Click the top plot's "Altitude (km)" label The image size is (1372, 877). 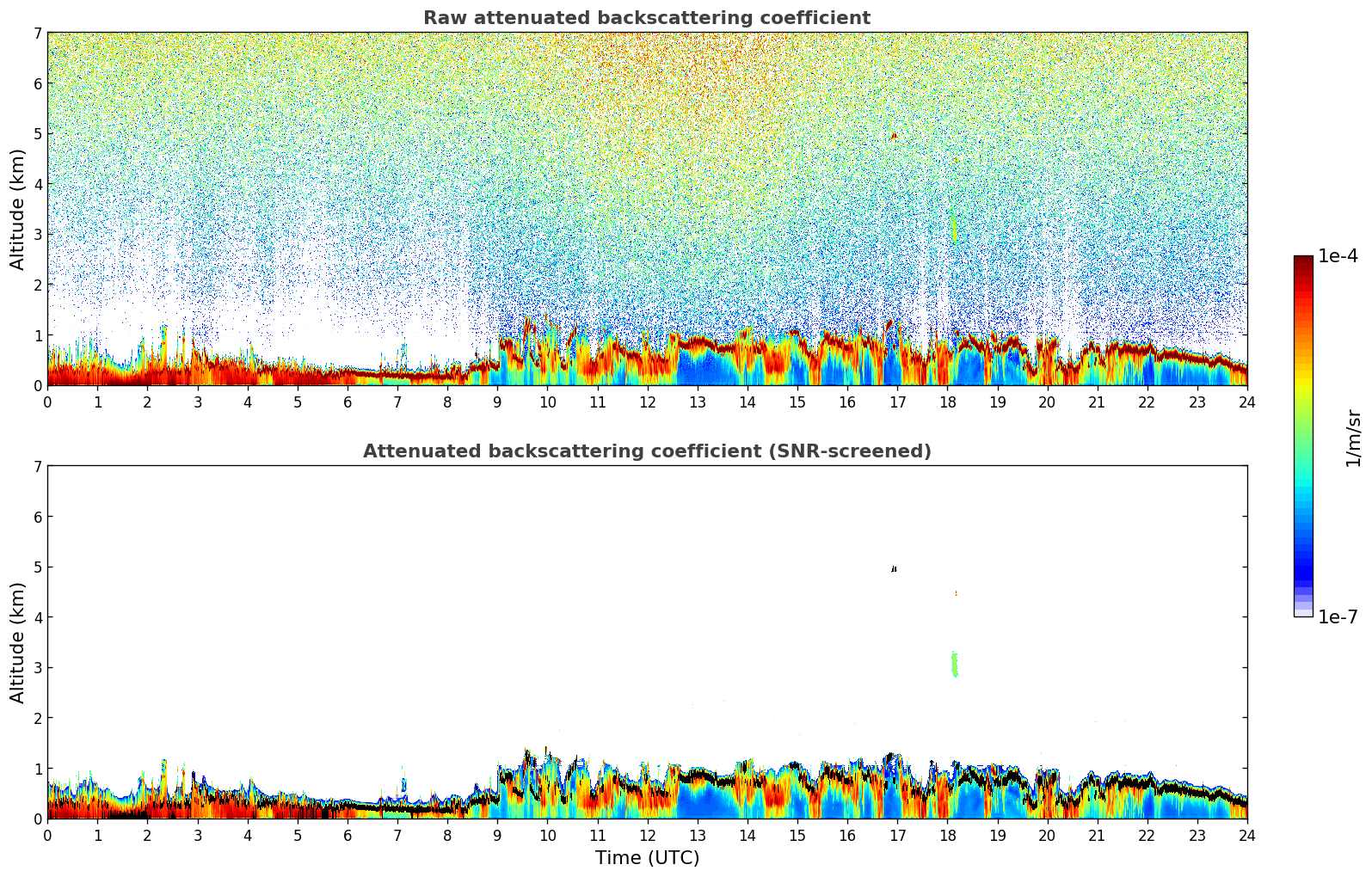18,209
